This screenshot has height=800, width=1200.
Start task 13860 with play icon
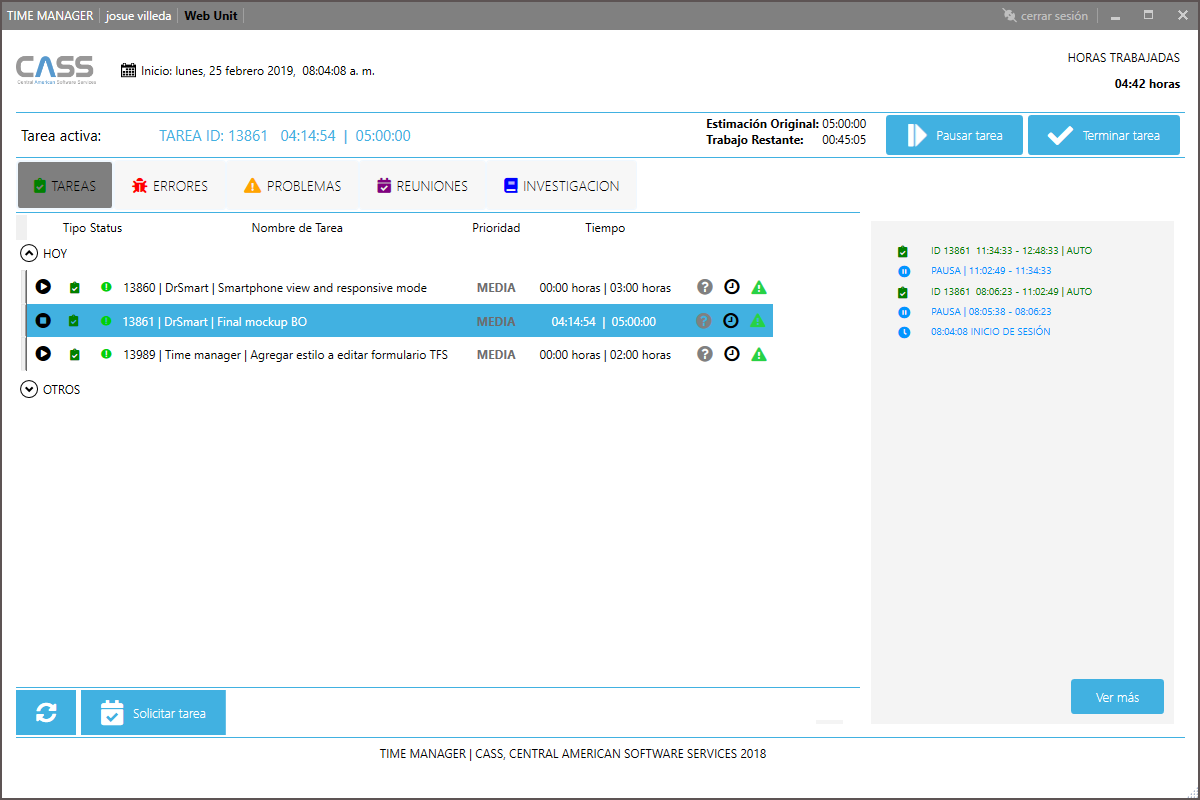coord(43,287)
